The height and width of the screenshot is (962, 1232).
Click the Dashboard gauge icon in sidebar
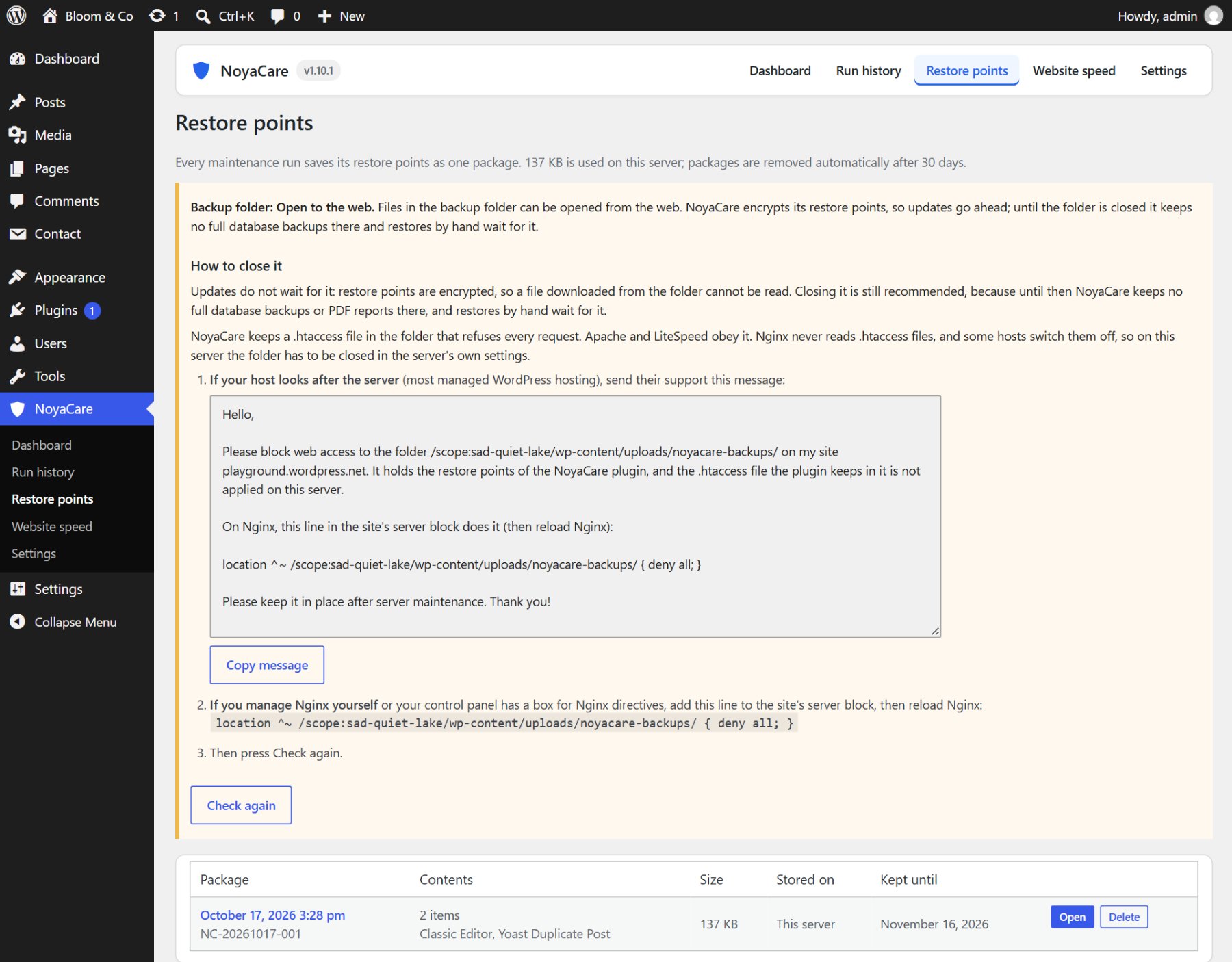[18, 59]
